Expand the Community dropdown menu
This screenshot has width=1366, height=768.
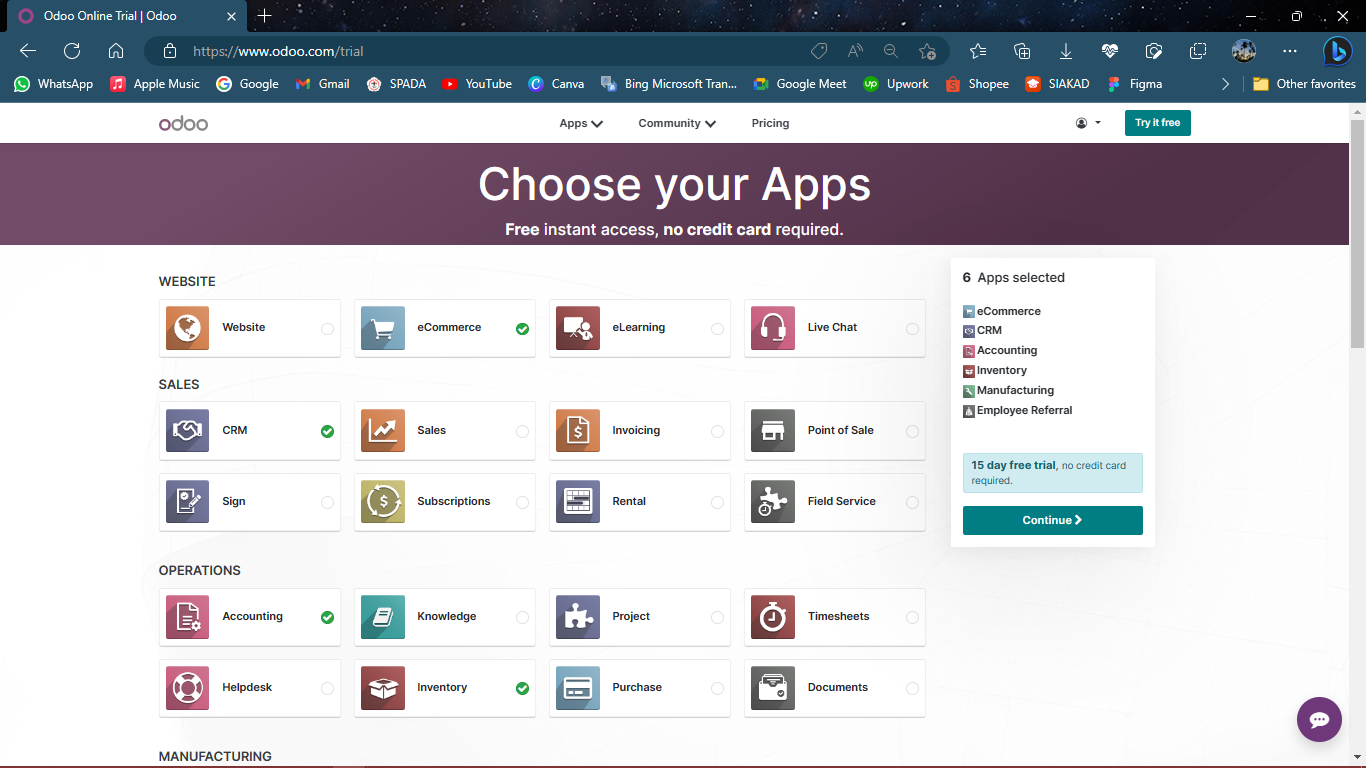tap(677, 124)
